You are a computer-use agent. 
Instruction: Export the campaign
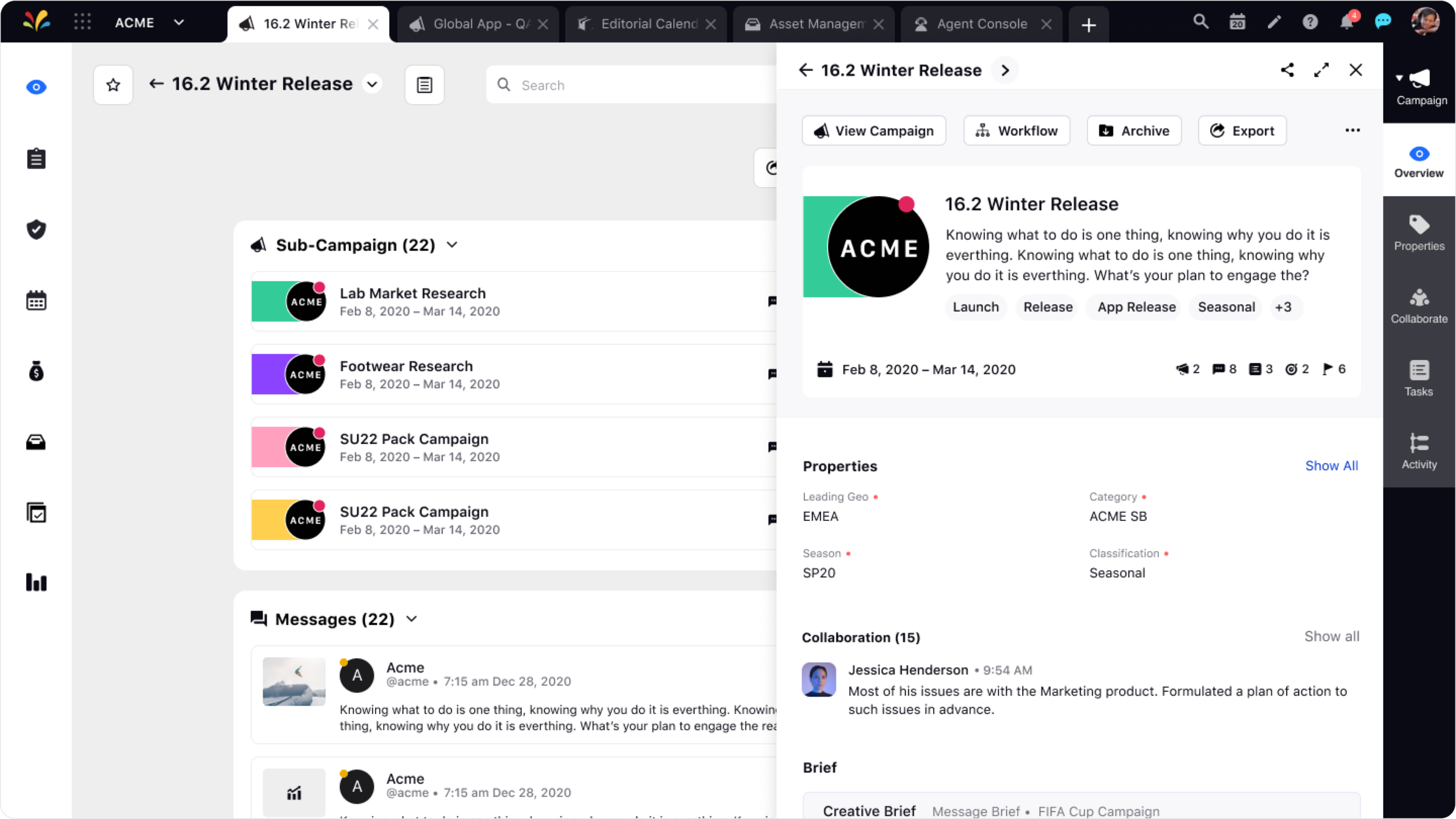click(1242, 130)
